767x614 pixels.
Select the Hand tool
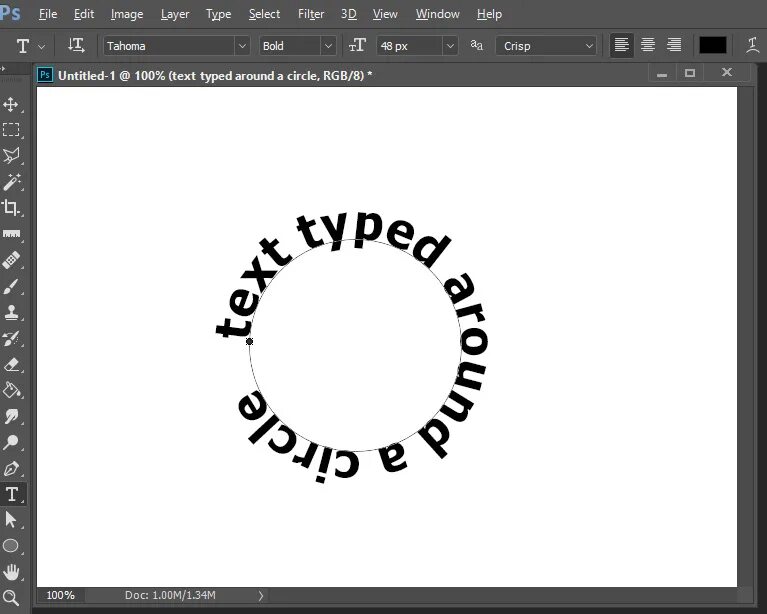(11, 571)
